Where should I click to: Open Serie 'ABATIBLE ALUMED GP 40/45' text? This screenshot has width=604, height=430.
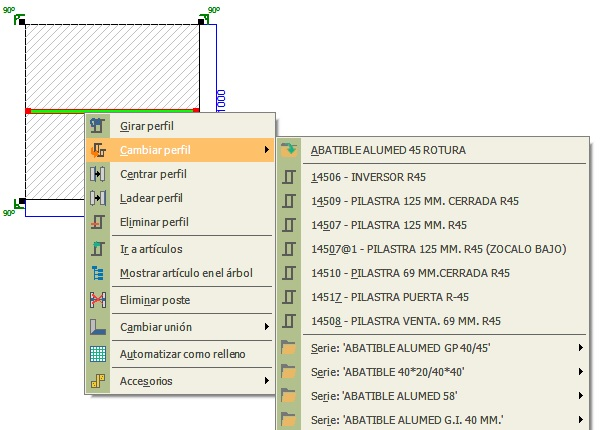point(400,348)
